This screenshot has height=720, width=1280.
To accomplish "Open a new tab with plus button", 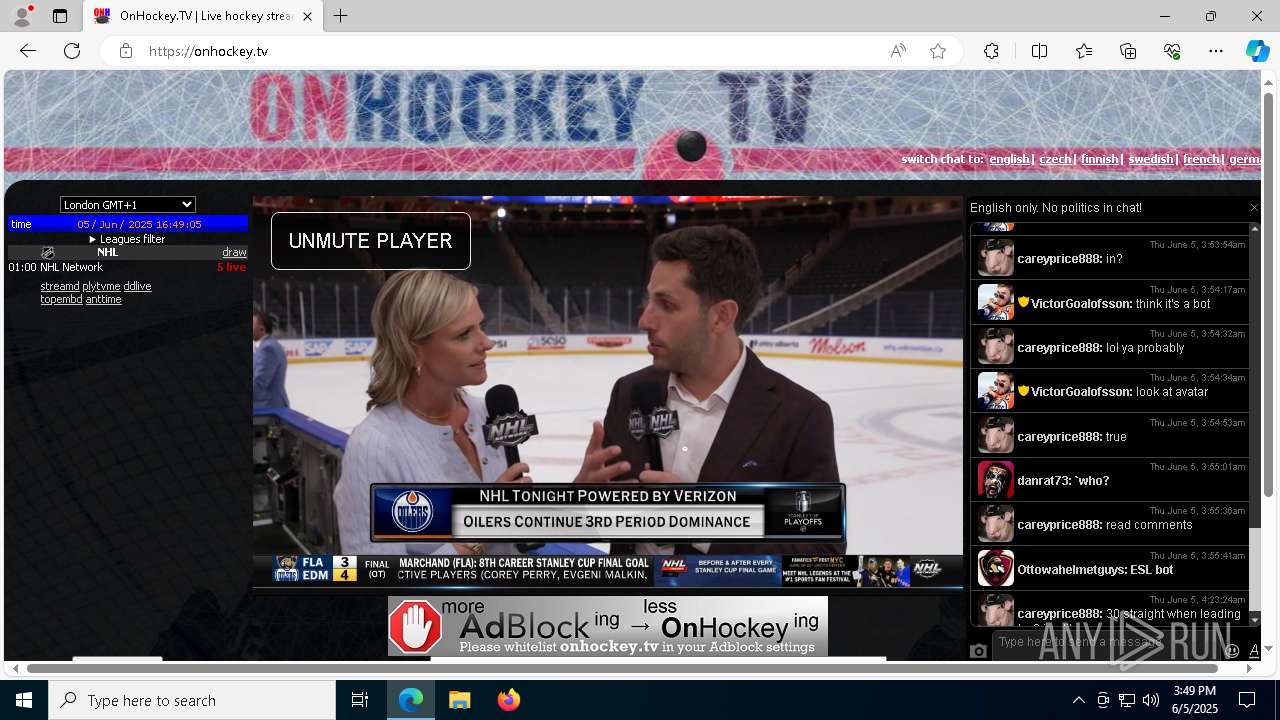I will point(341,16).
